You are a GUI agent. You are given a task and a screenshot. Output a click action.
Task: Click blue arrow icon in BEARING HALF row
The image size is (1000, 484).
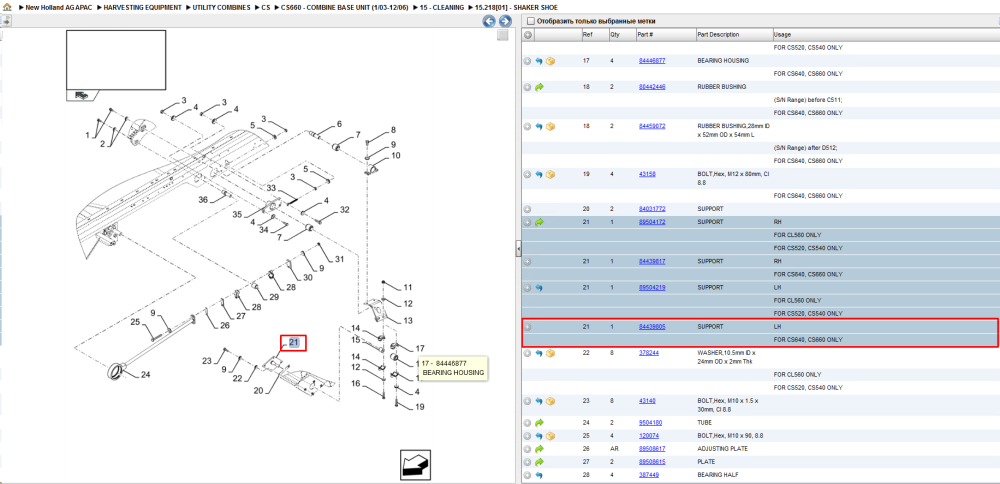point(539,475)
